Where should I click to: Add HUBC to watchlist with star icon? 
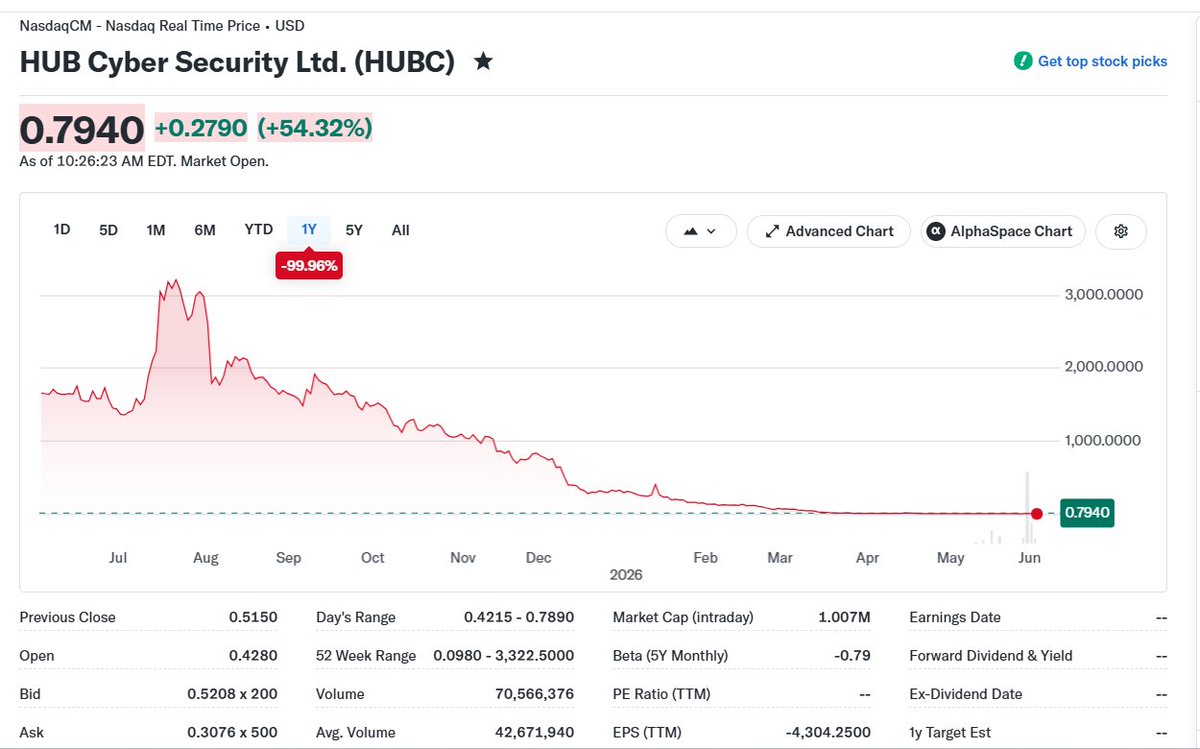click(x=483, y=61)
